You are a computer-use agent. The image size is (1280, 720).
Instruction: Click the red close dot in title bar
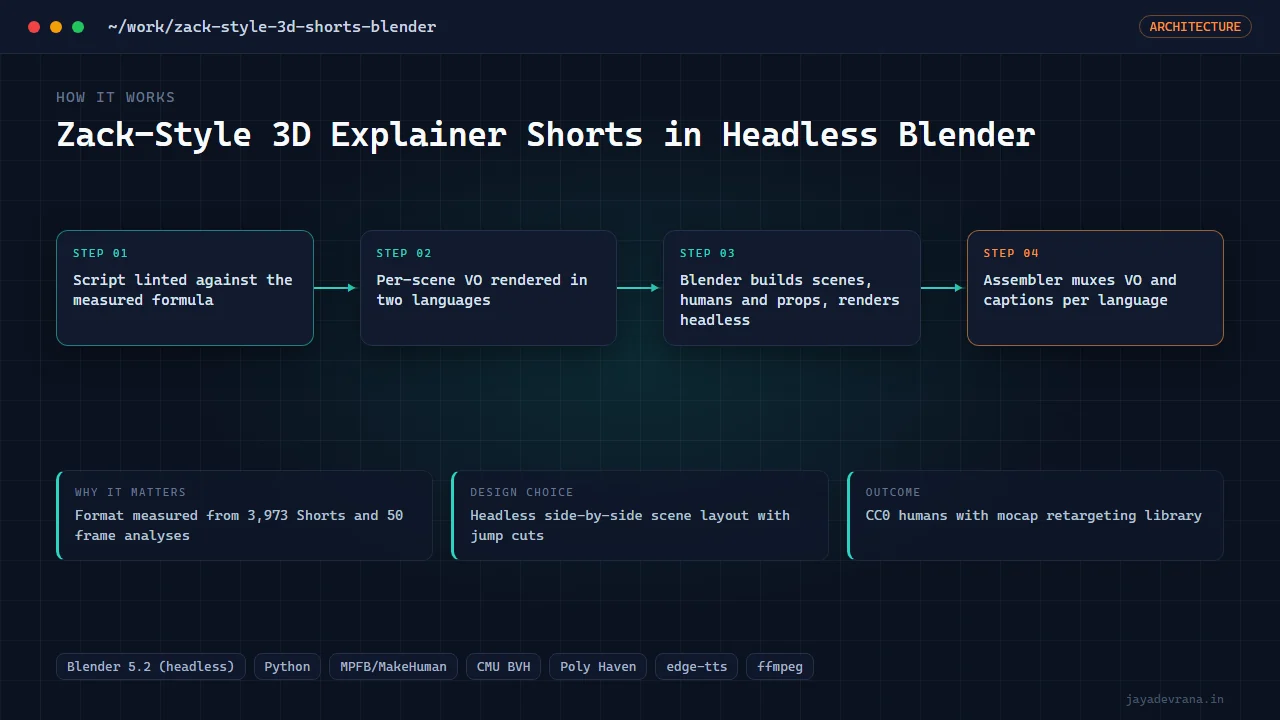pyautogui.click(x=34, y=27)
